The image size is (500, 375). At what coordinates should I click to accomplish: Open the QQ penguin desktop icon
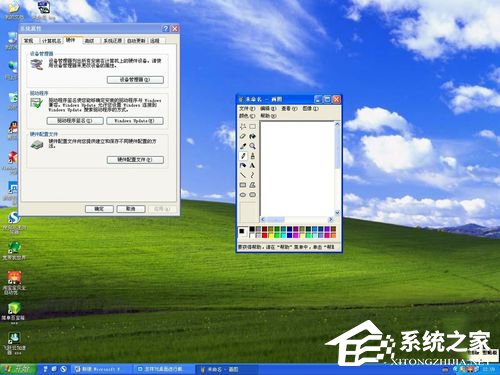tap(13, 128)
